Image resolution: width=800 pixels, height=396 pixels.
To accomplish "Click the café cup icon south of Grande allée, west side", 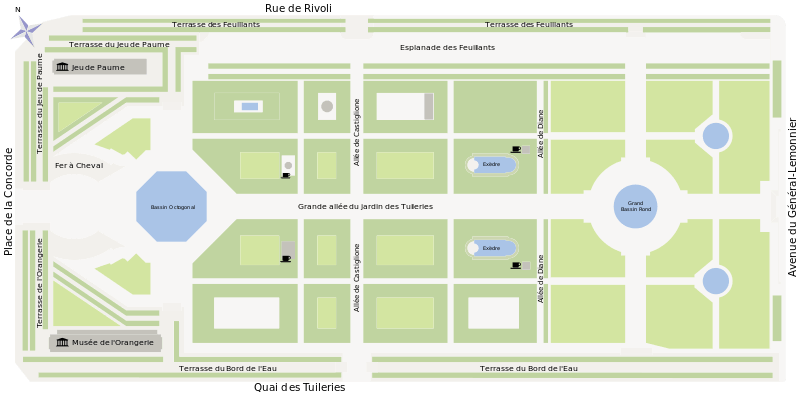I will pyautogui.click(x=286, y=259).
